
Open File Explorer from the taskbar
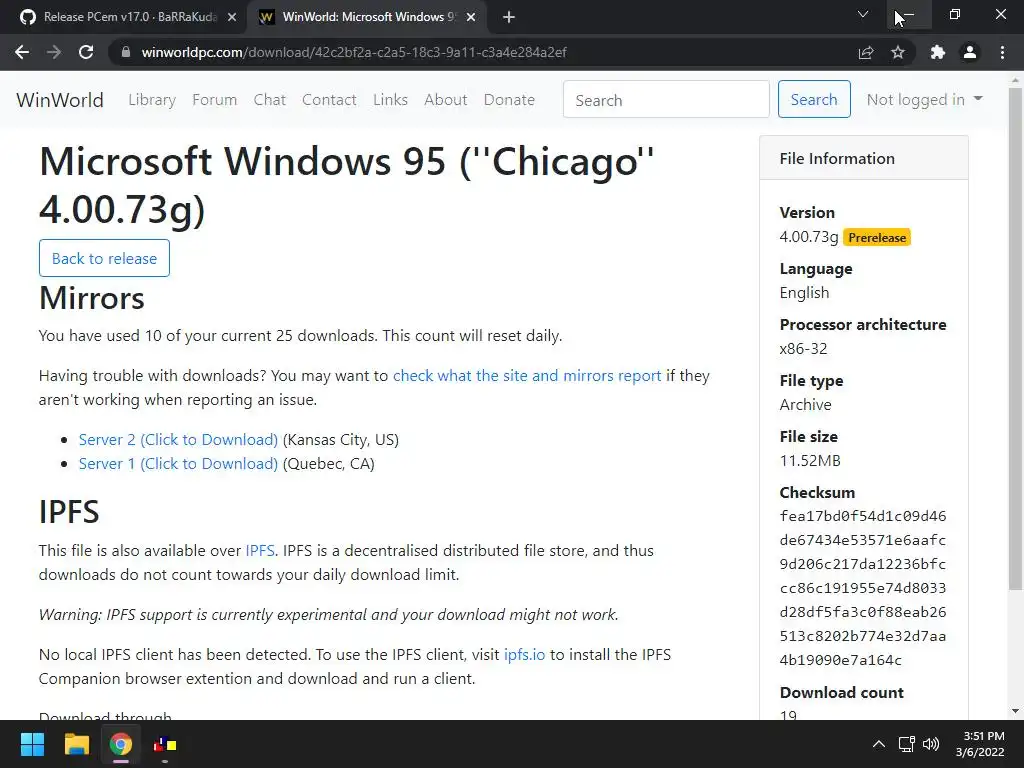[x=76, y=744]
